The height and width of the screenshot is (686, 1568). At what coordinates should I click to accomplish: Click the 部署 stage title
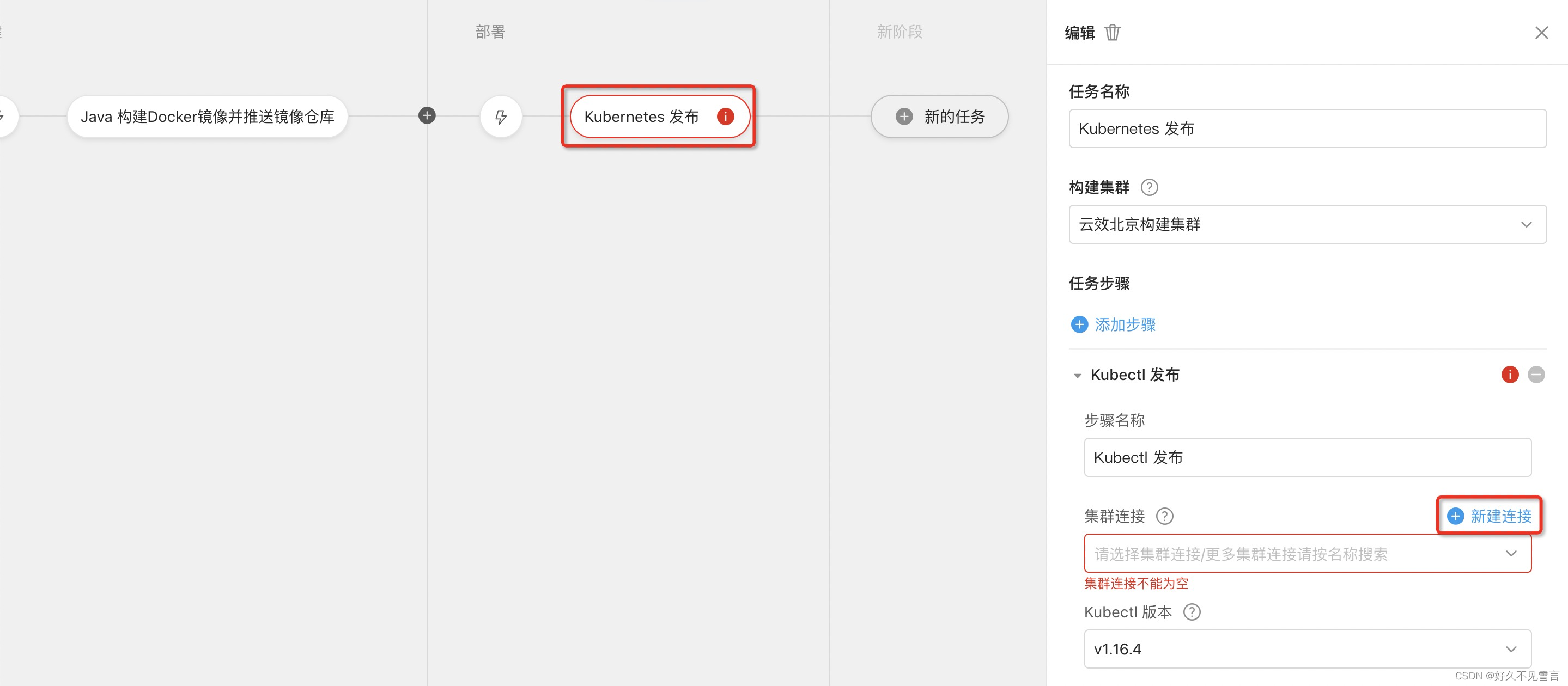490,32
